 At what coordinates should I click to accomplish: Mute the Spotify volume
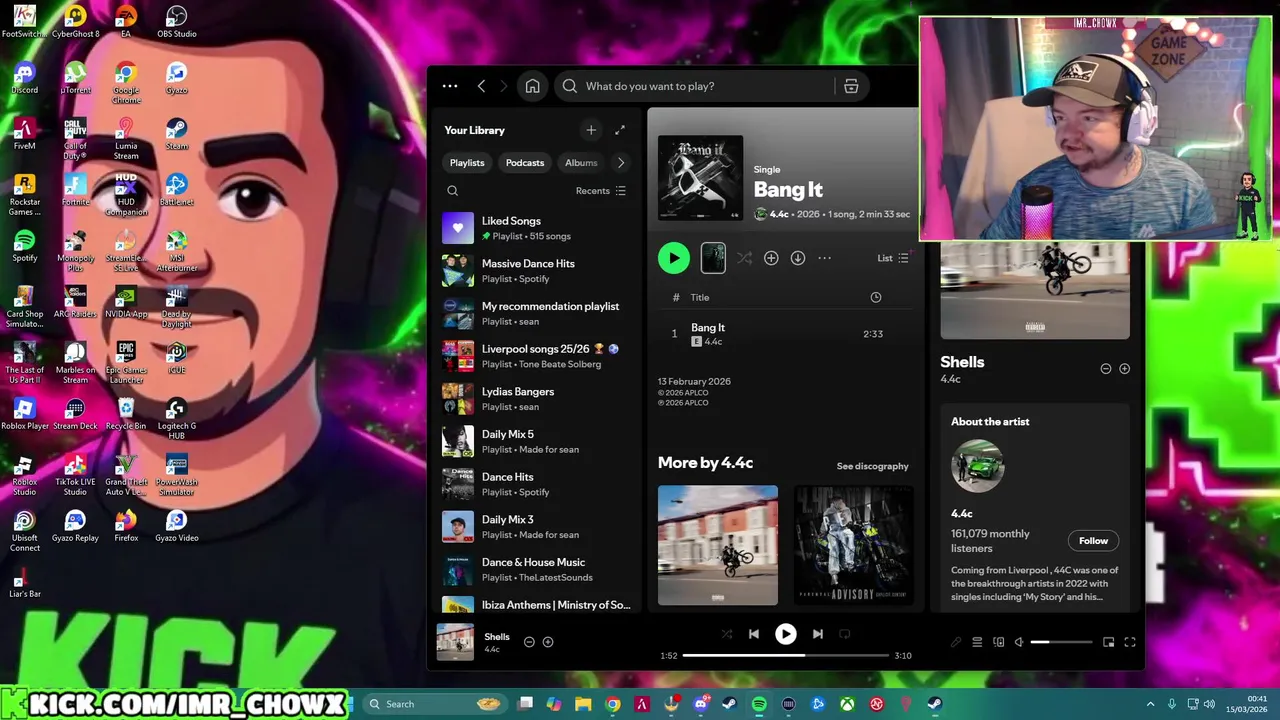click(x=1019, y=642)
